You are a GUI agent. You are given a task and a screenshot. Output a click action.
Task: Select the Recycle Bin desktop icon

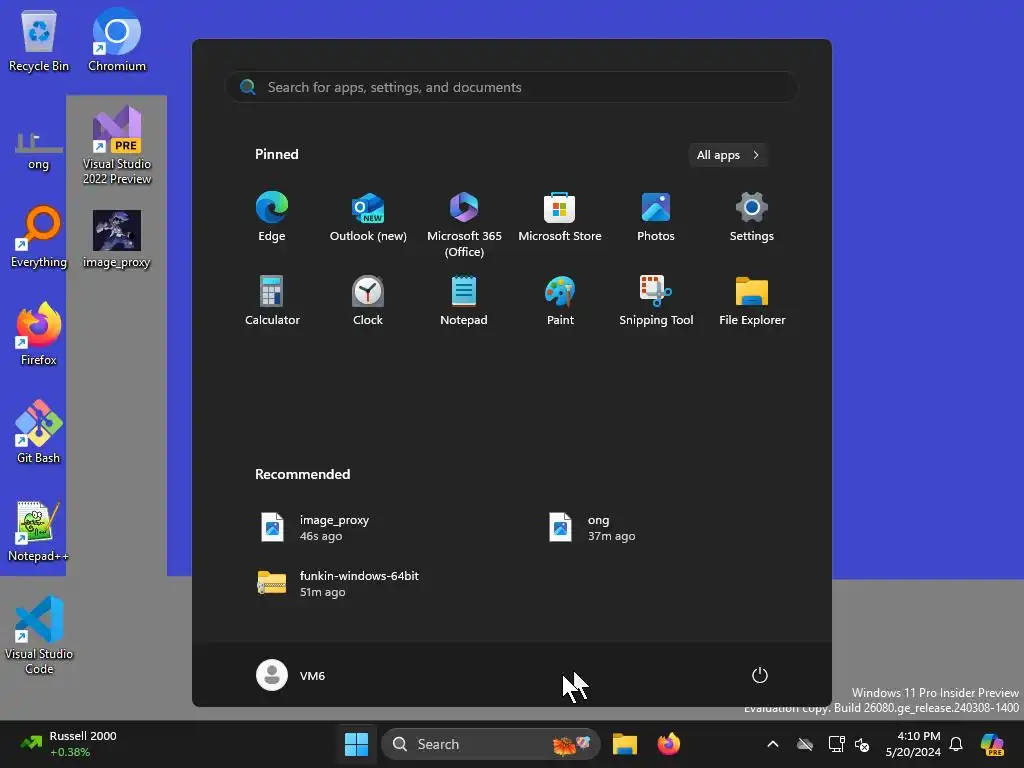coord(39,40)
